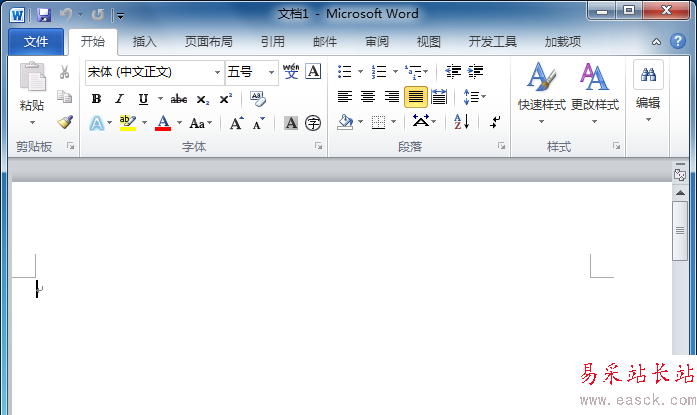
Task: Open the 页面布局 tab
Action: 209,42
